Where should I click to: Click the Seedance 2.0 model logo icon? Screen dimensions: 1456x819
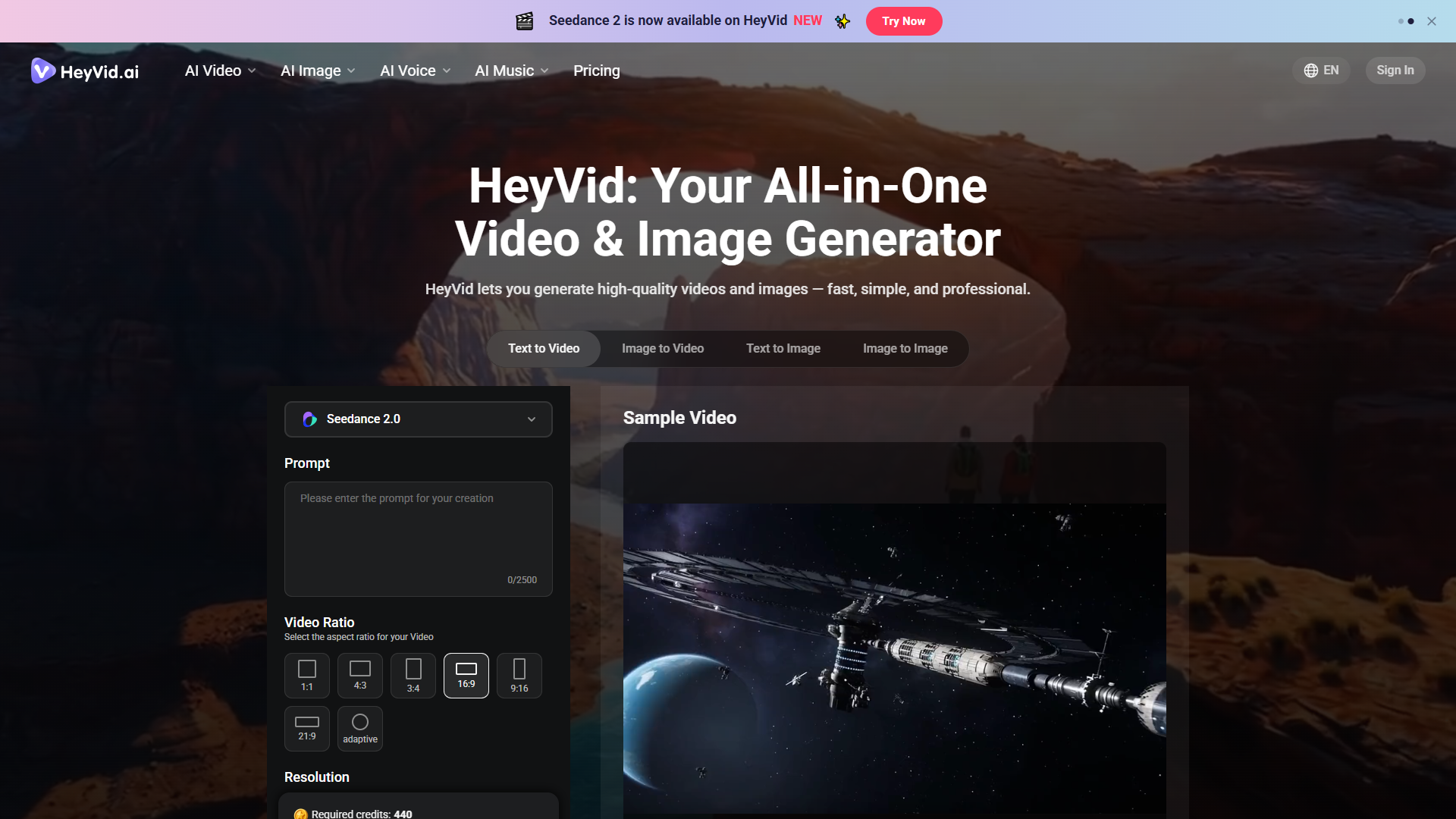pos(309,419)
